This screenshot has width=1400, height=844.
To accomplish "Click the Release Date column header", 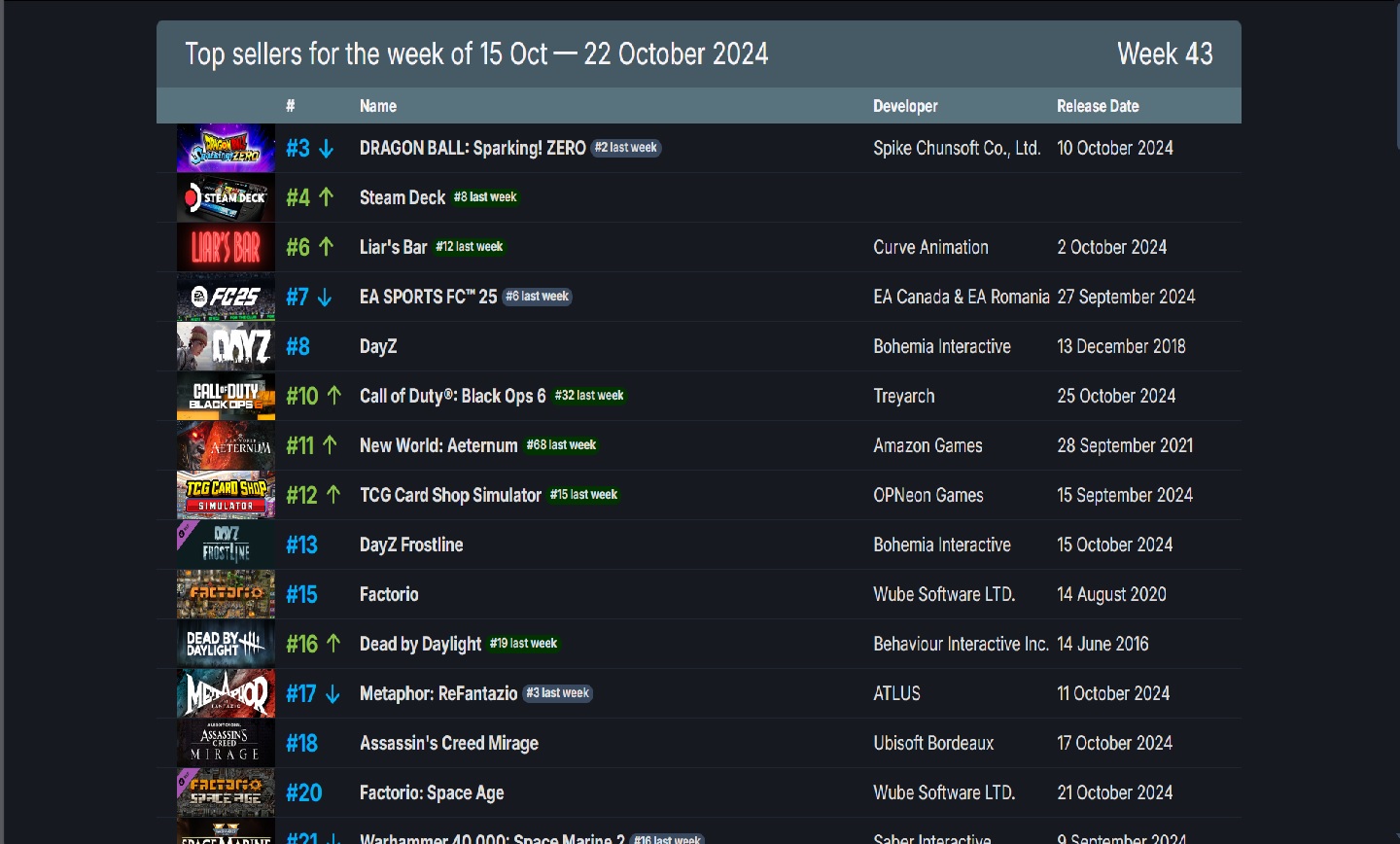I will pos(1098,106).
